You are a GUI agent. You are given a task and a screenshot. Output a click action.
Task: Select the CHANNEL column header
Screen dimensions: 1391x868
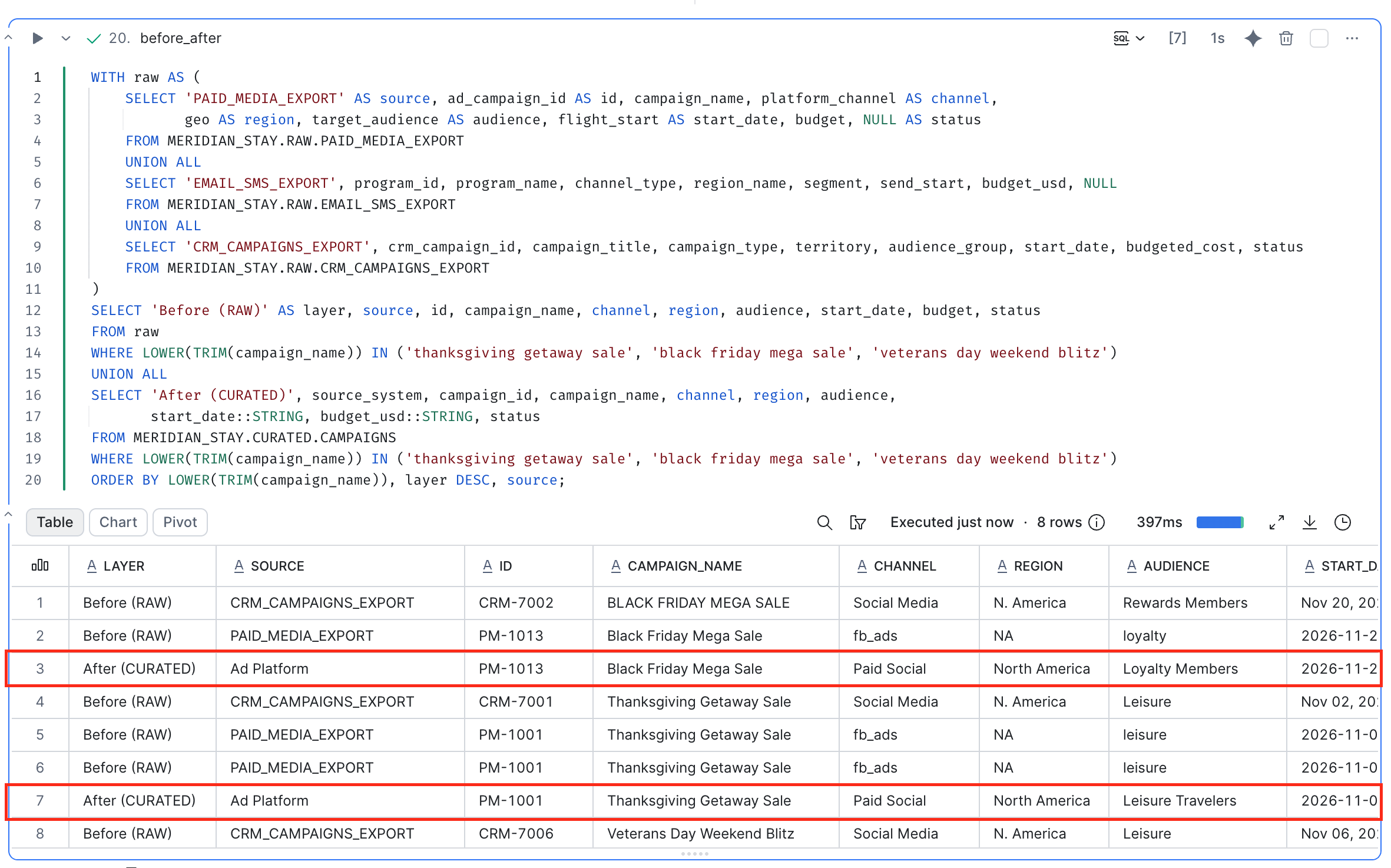click(x=909, y=566)
